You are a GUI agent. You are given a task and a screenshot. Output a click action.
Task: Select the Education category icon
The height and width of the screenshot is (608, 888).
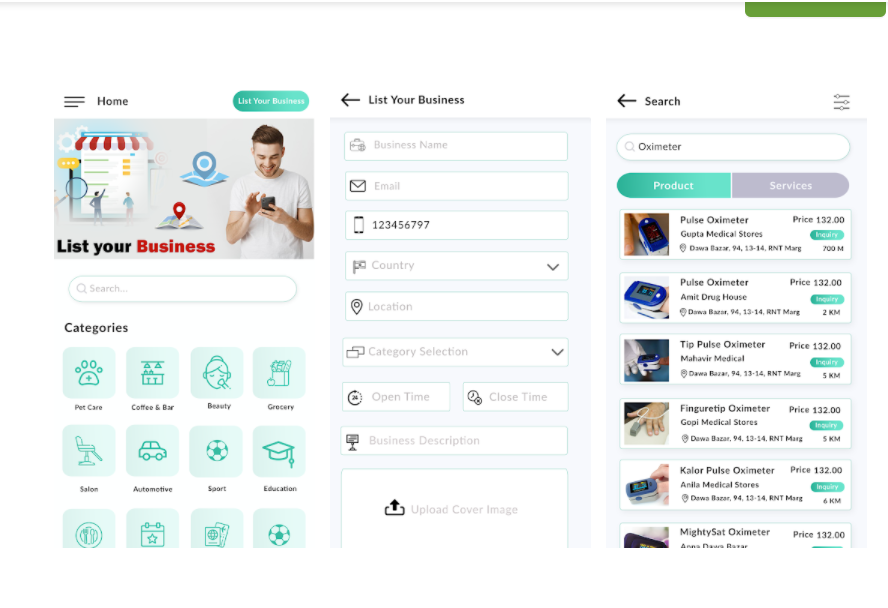(279, 452)
